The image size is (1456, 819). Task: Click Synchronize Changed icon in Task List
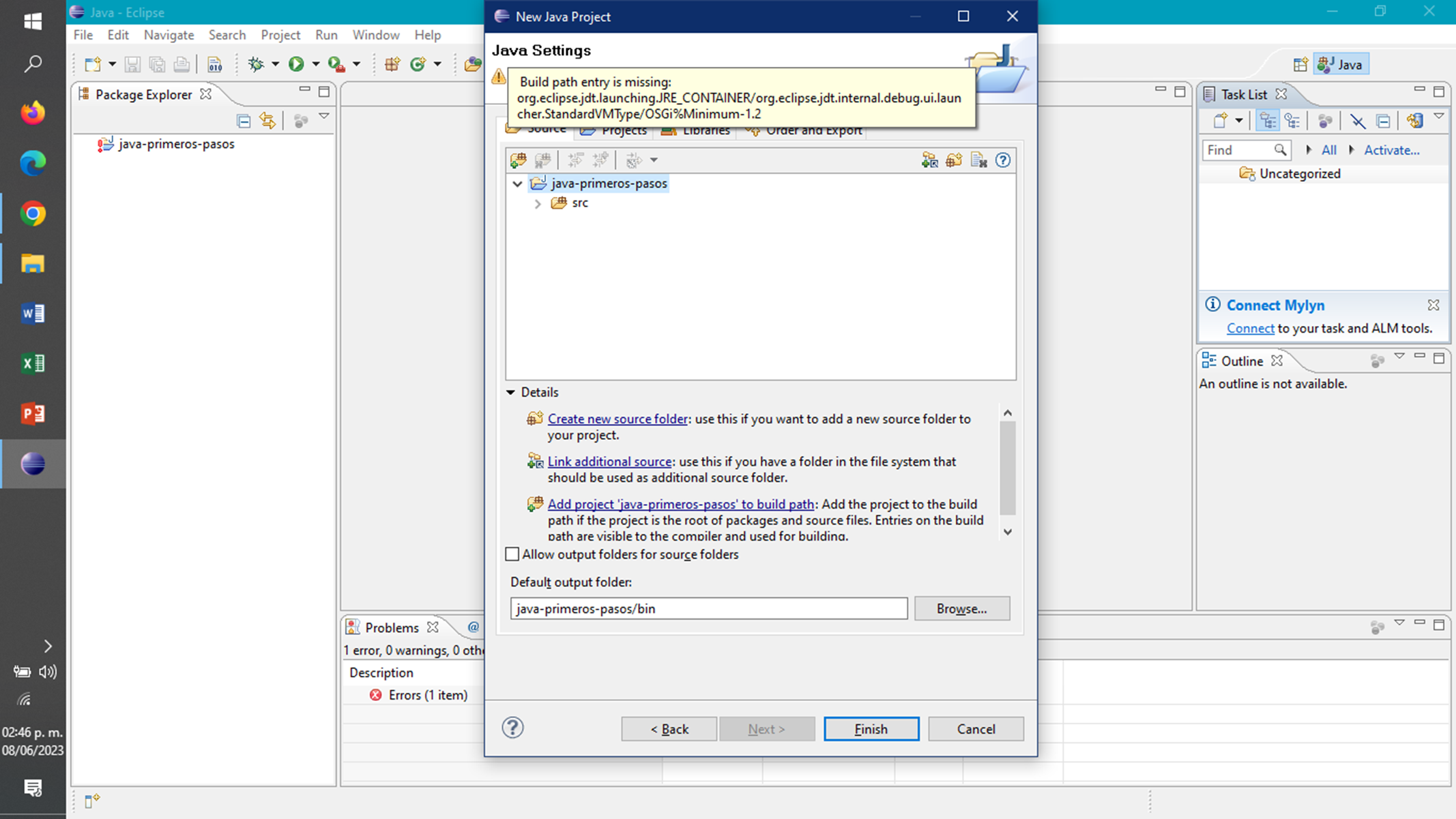[1415, 121]
